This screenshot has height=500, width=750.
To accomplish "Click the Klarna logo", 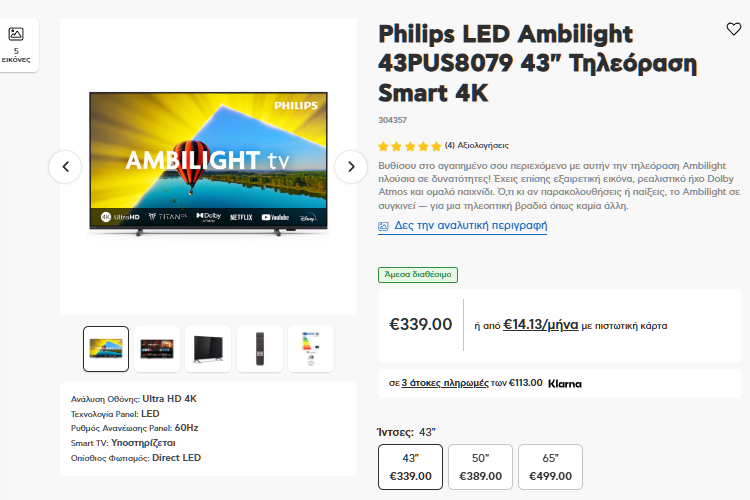I will click(564, 384).
